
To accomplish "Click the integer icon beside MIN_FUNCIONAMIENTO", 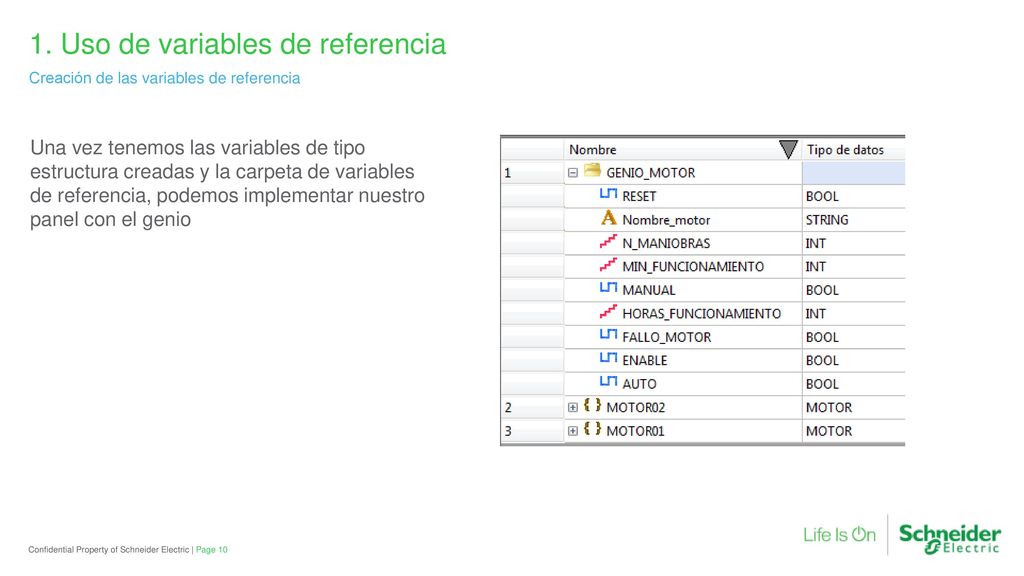I will [608, 265].
